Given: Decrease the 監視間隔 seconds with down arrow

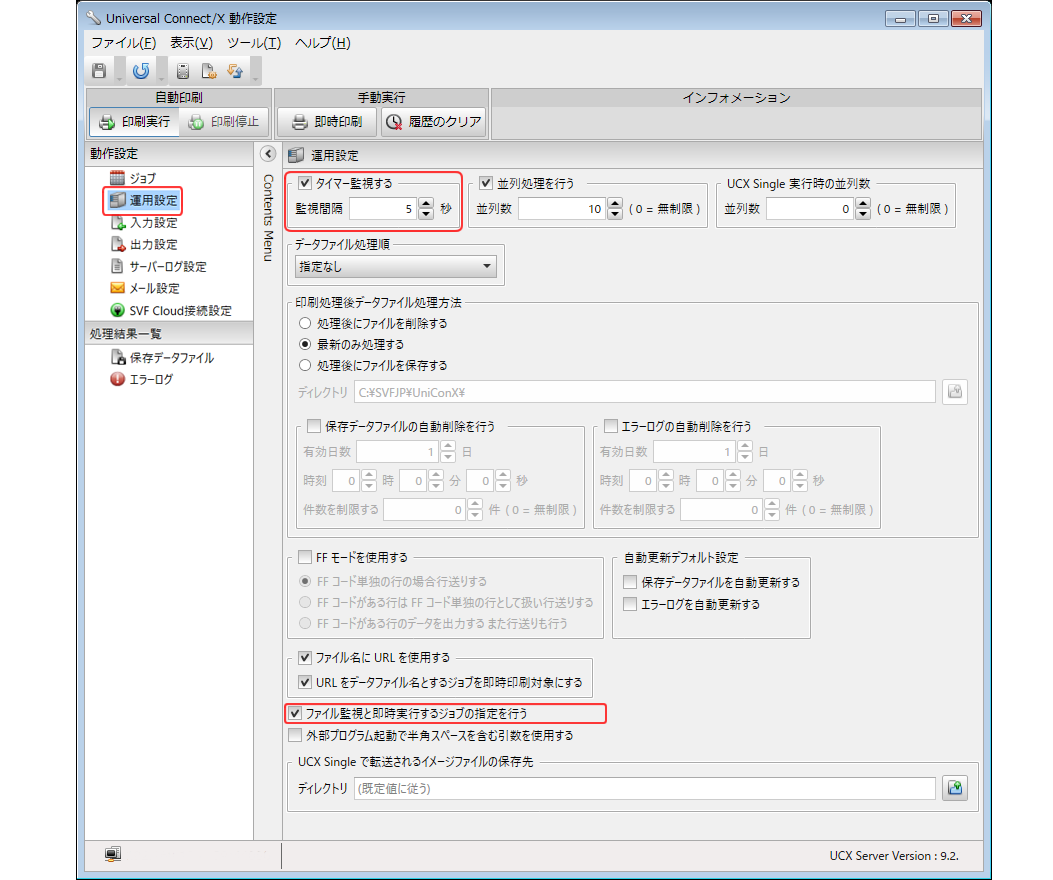Looking at the screenshot, I should 426,214.
